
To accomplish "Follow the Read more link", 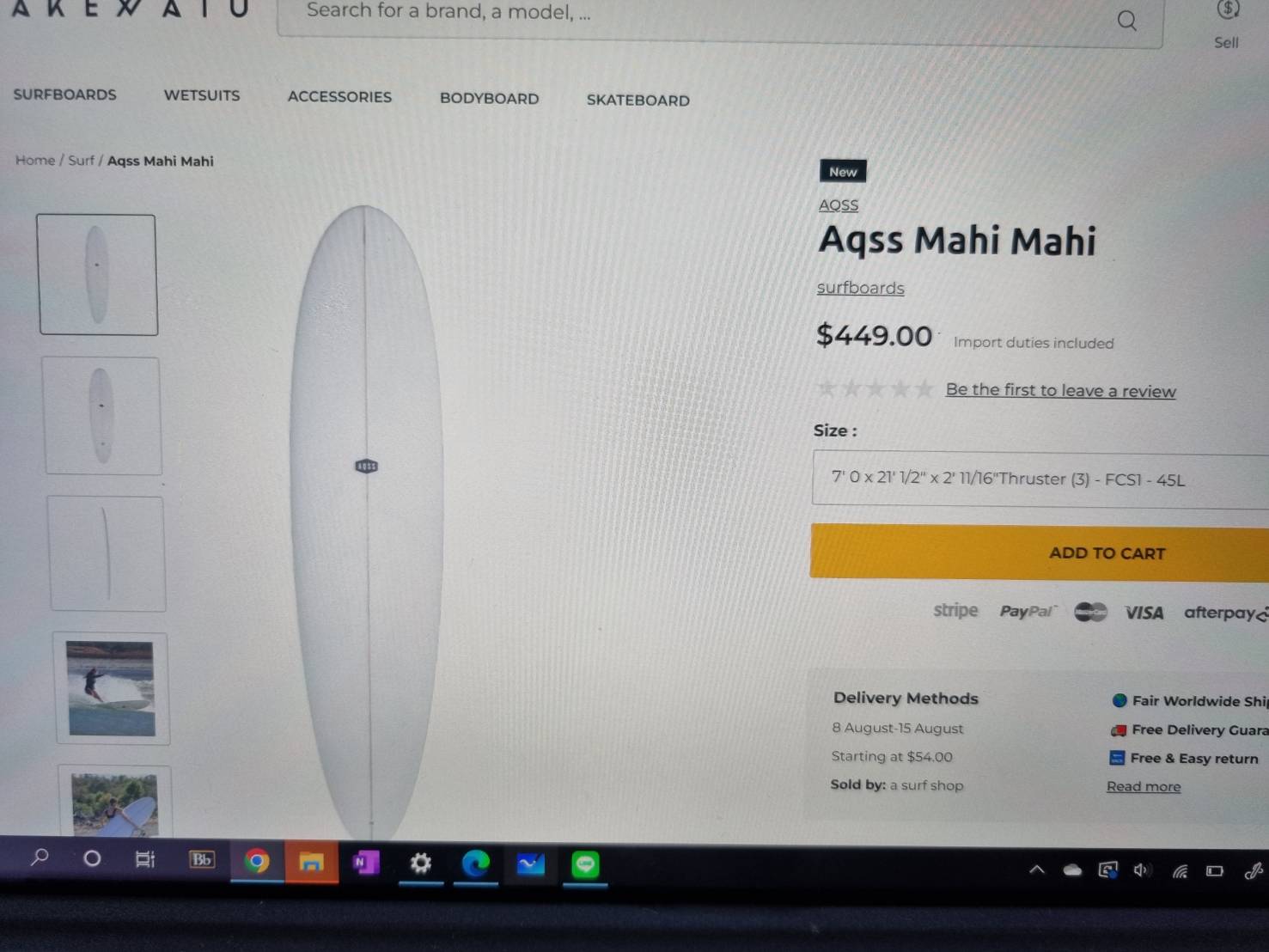I will point(1144,786).
